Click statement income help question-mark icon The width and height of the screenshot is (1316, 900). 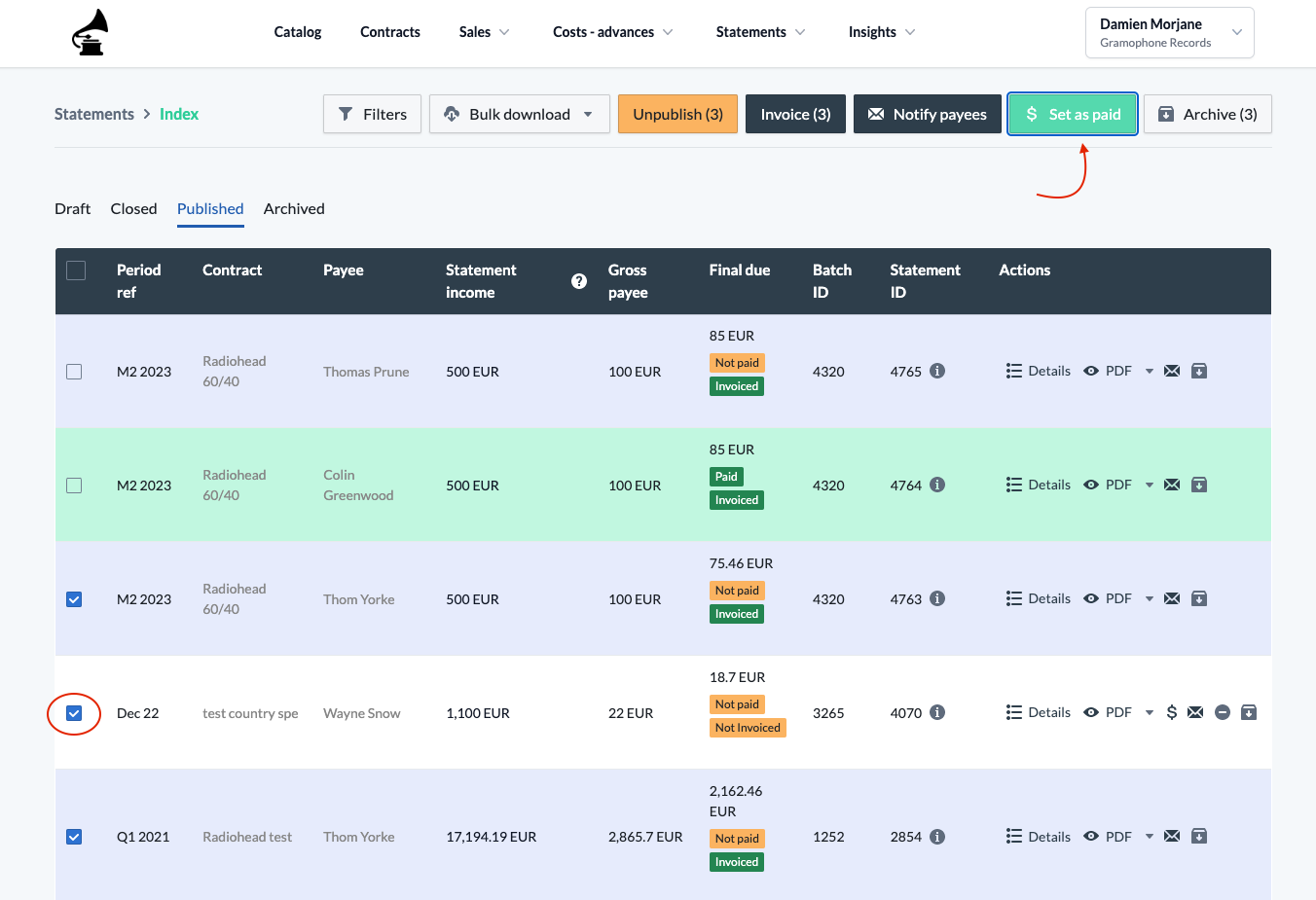[x=579, y=281]
